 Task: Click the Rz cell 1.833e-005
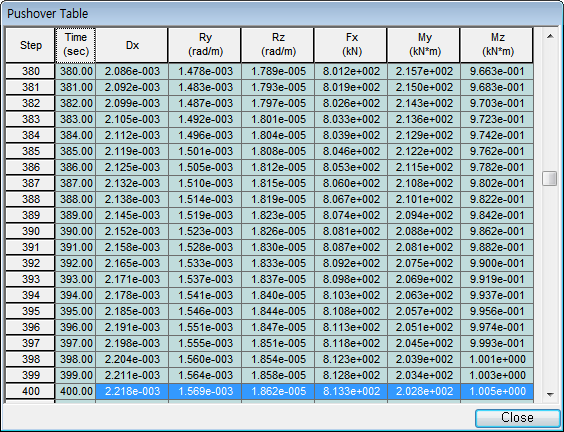tap(278, 263)
